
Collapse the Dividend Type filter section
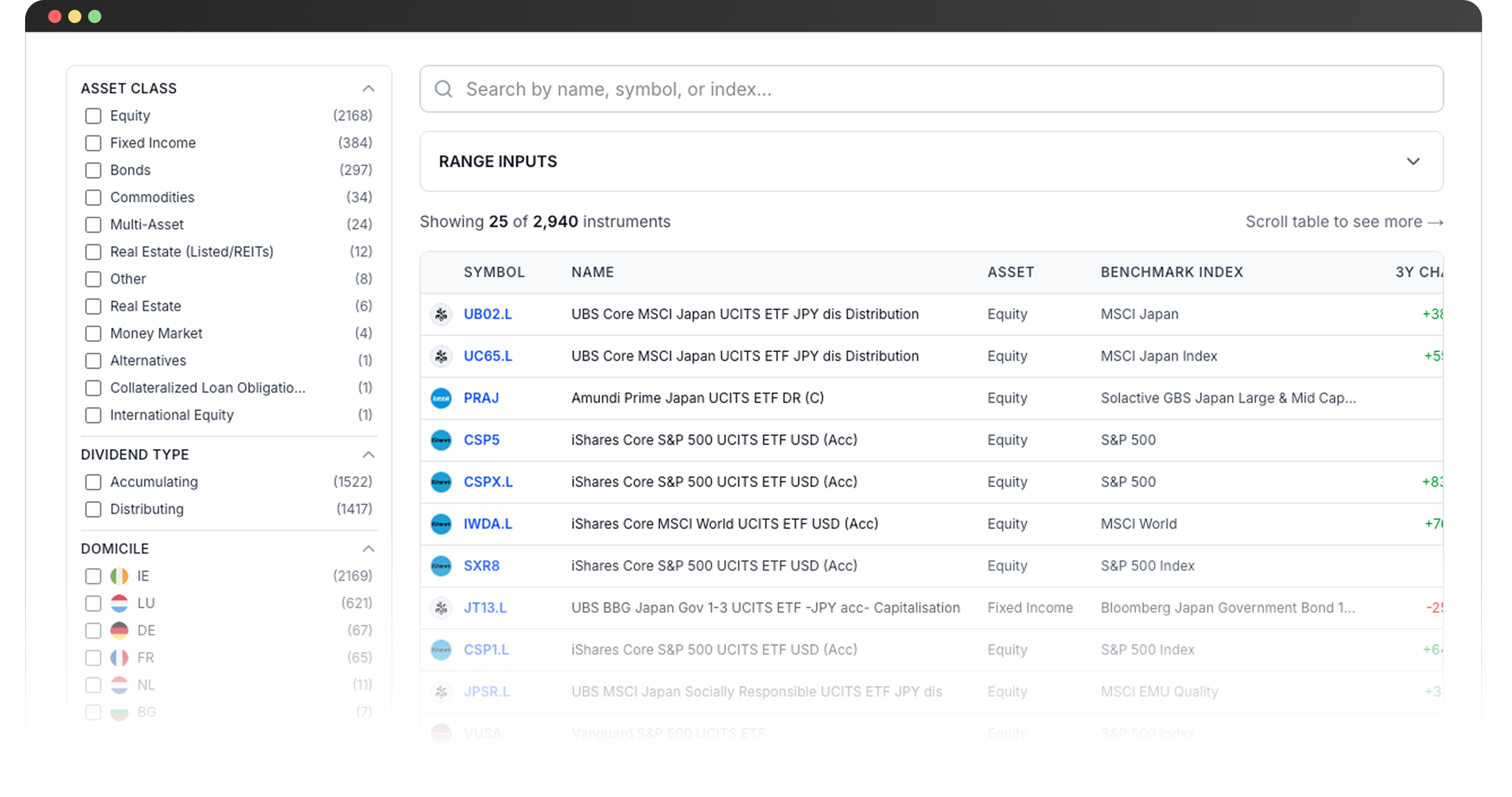(x=368, y=455)
